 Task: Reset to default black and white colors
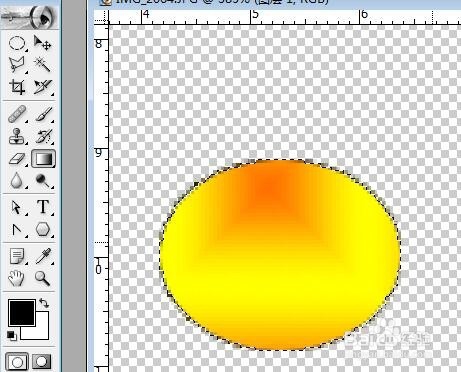(x=12, y=335)
